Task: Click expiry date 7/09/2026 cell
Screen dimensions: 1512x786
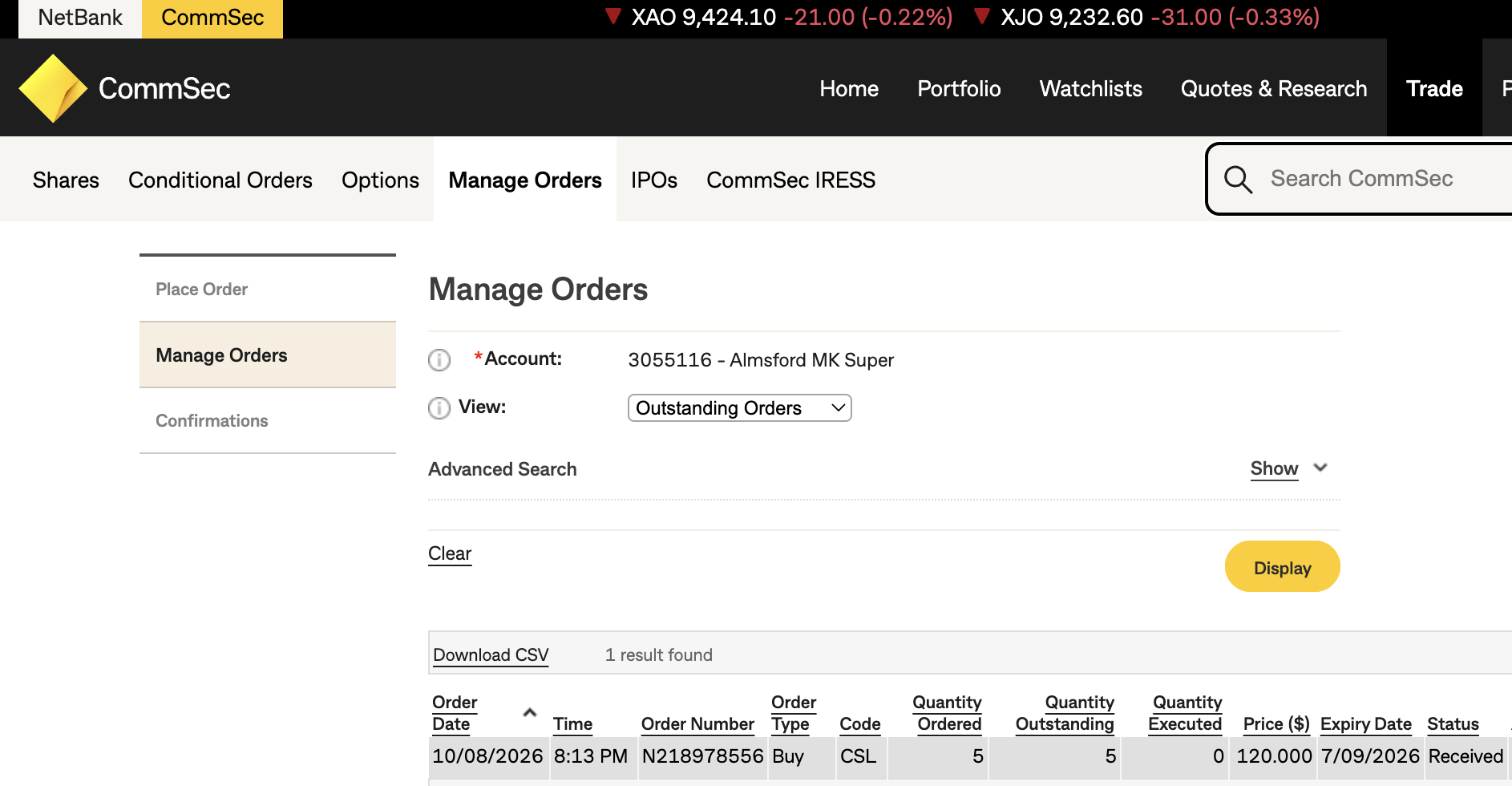Action: click(1370, 756)
